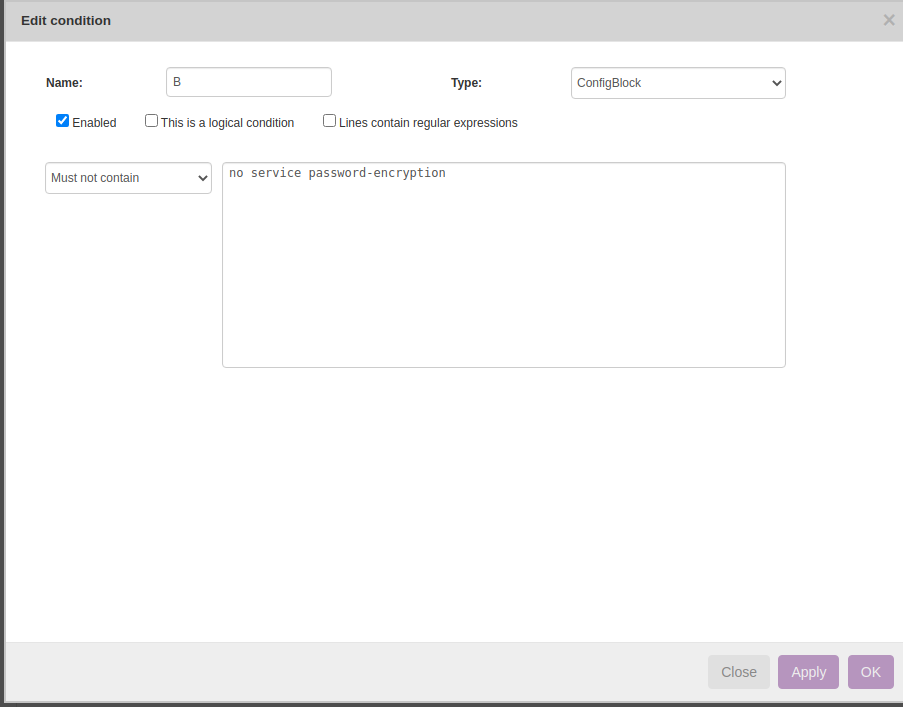Image resolution: width=903 pixels, height=707 pixels.
Task: Open the Type dropdown showing ConfigBlock
Action: tap(677, 83)
